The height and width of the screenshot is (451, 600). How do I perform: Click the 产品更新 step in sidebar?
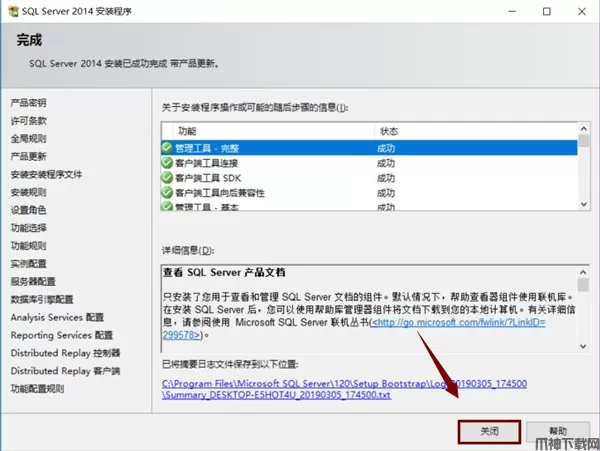pos(28,156)
